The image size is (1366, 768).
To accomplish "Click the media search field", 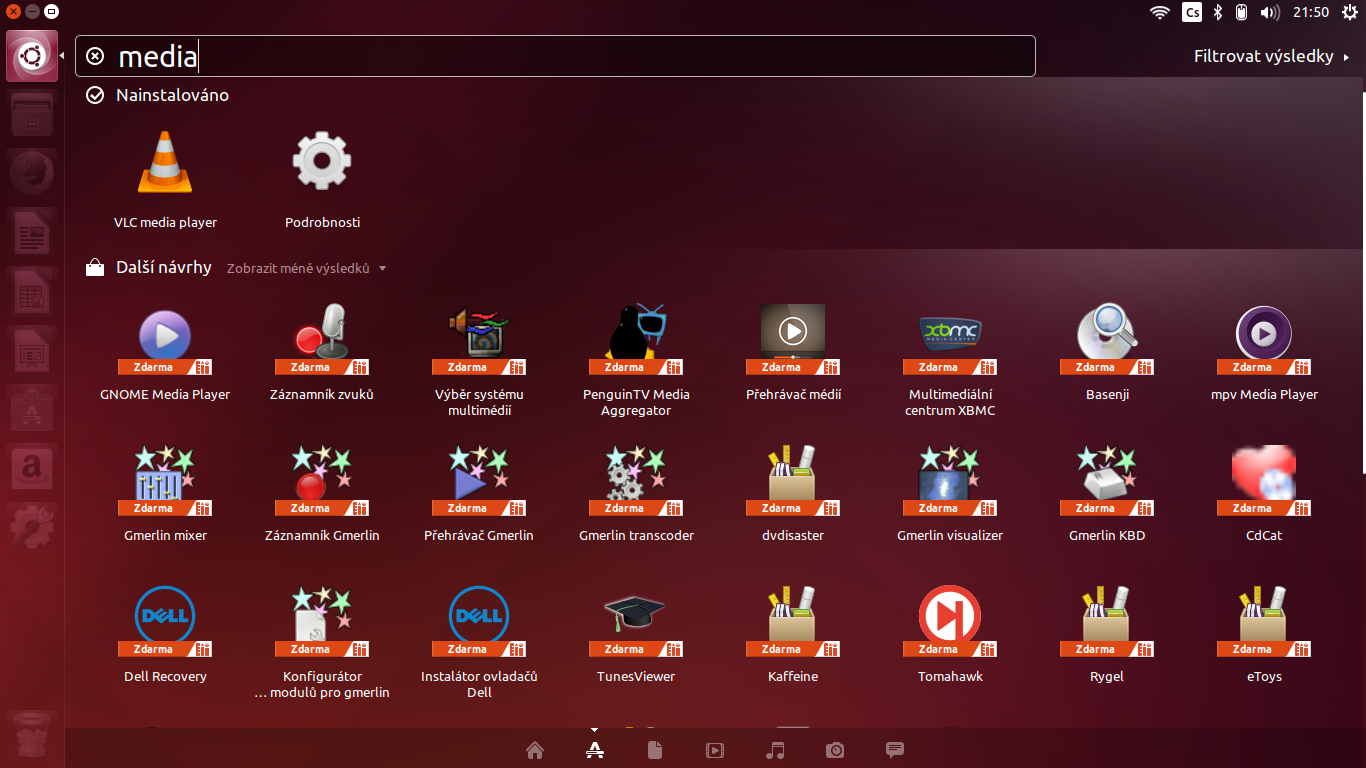I will [555, 56].
